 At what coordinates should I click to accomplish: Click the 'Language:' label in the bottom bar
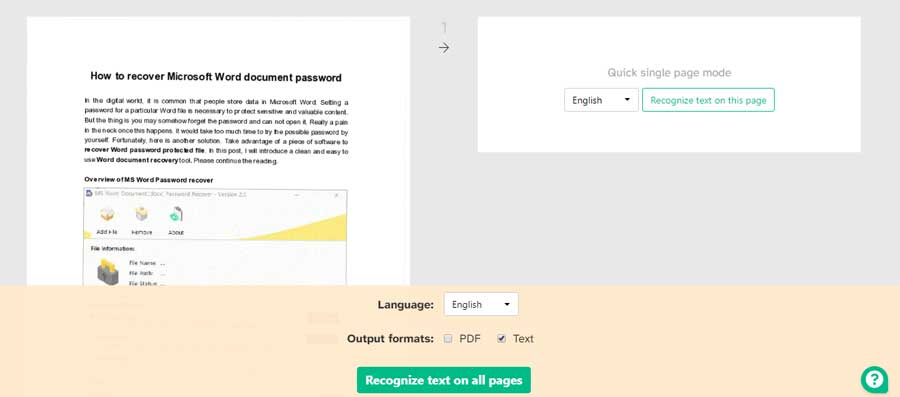[406, 305]
